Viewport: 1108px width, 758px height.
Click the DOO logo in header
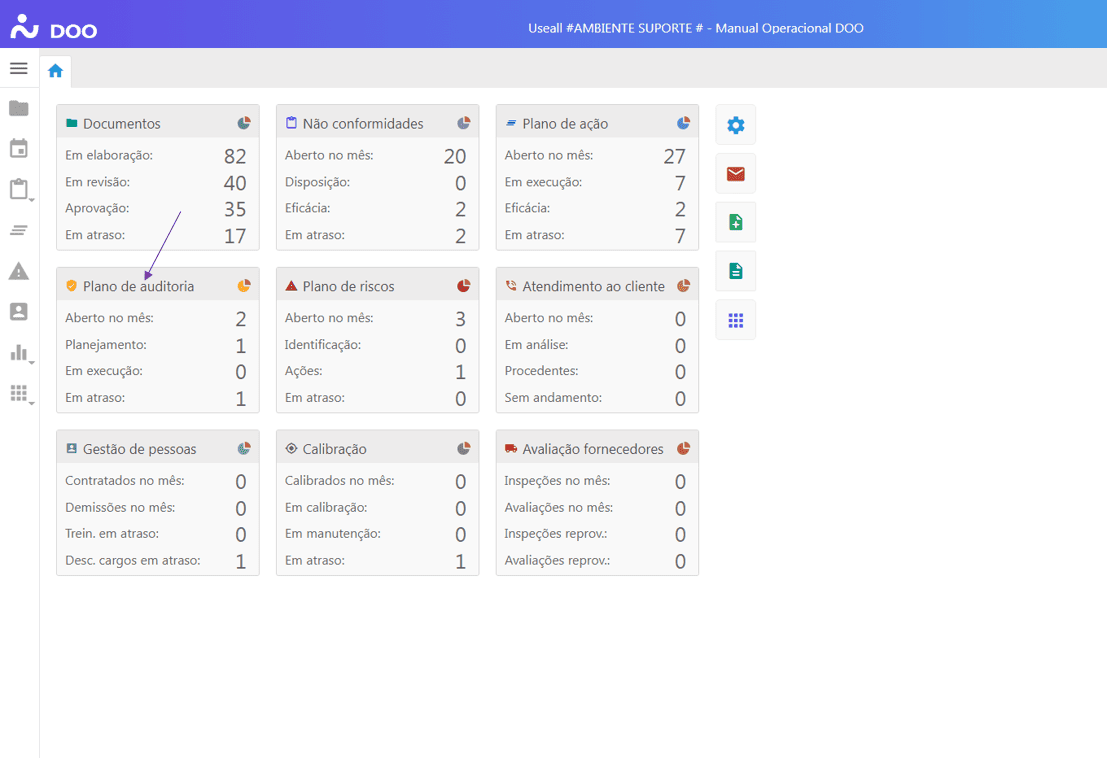coord(54,28)
